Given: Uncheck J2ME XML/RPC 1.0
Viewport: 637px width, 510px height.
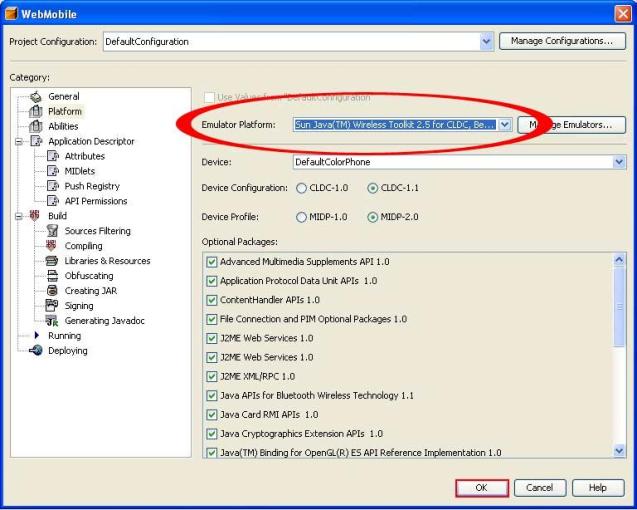Looking at the screenshot, I should [x=211, y=376].
